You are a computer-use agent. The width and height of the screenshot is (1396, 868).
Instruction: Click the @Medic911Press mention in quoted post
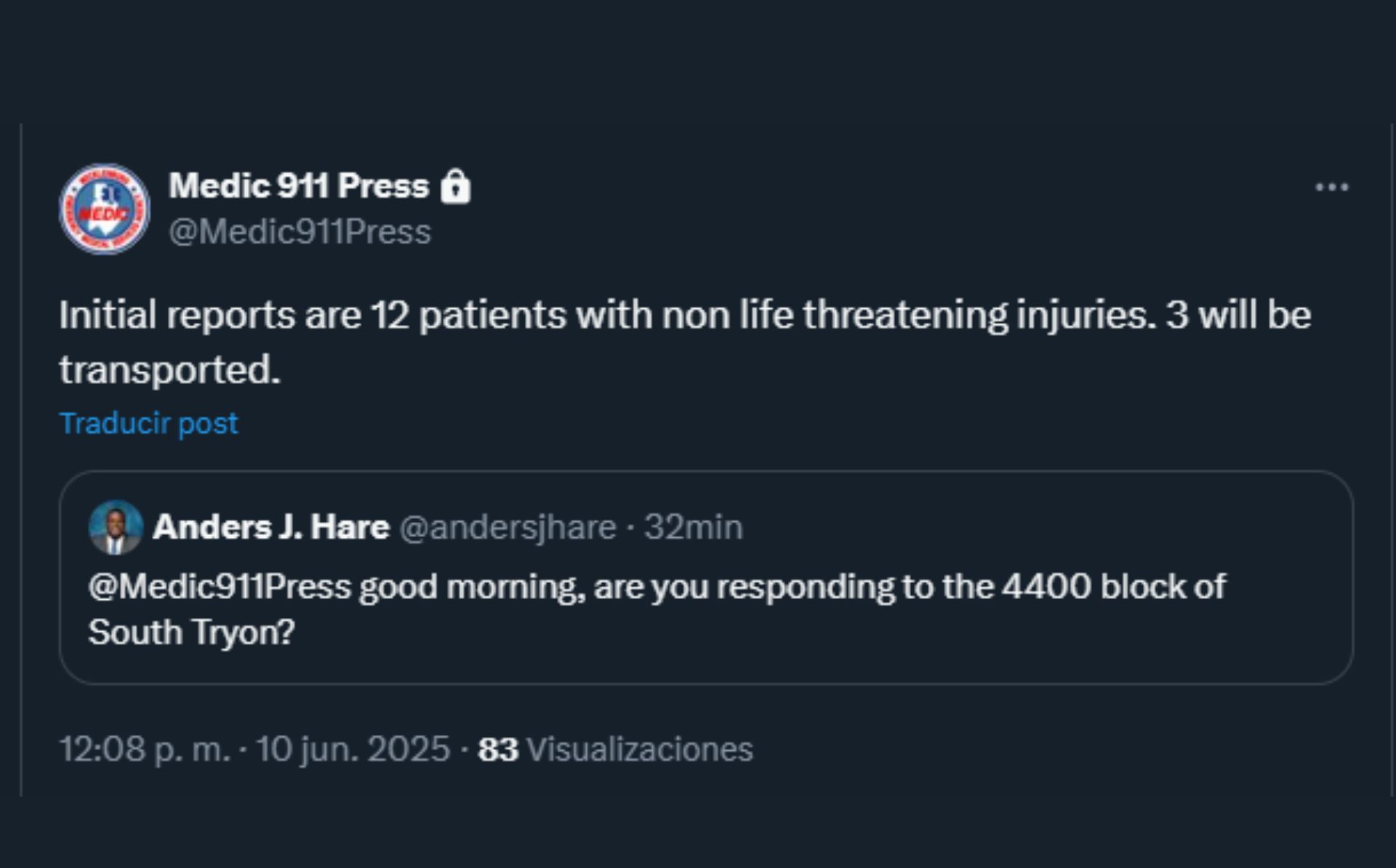[x=220, y=587]
